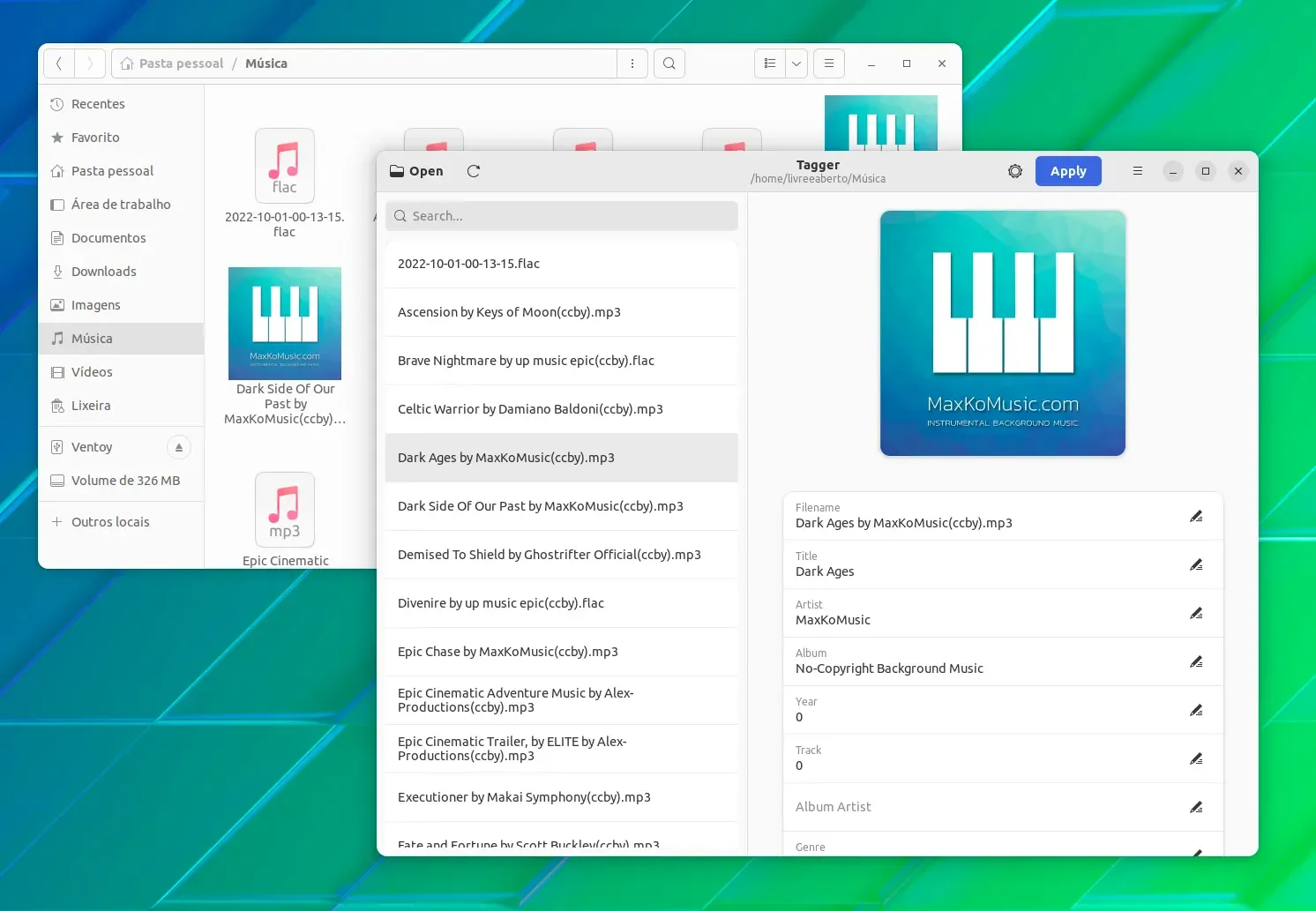Search files in the file manager
1316x911 pixels.
click(669, 63)
